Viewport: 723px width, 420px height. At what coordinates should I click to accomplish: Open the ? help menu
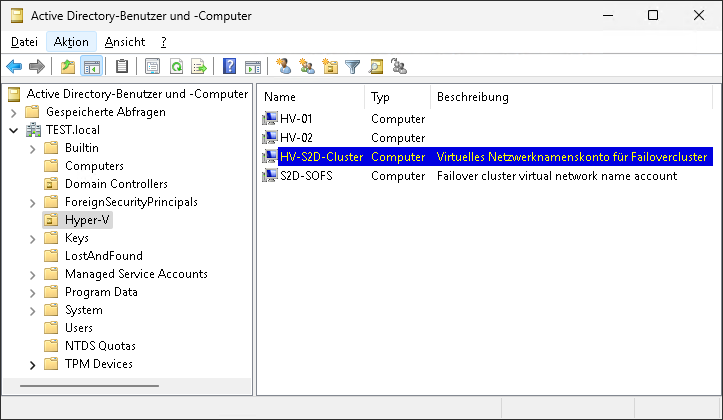164,42
